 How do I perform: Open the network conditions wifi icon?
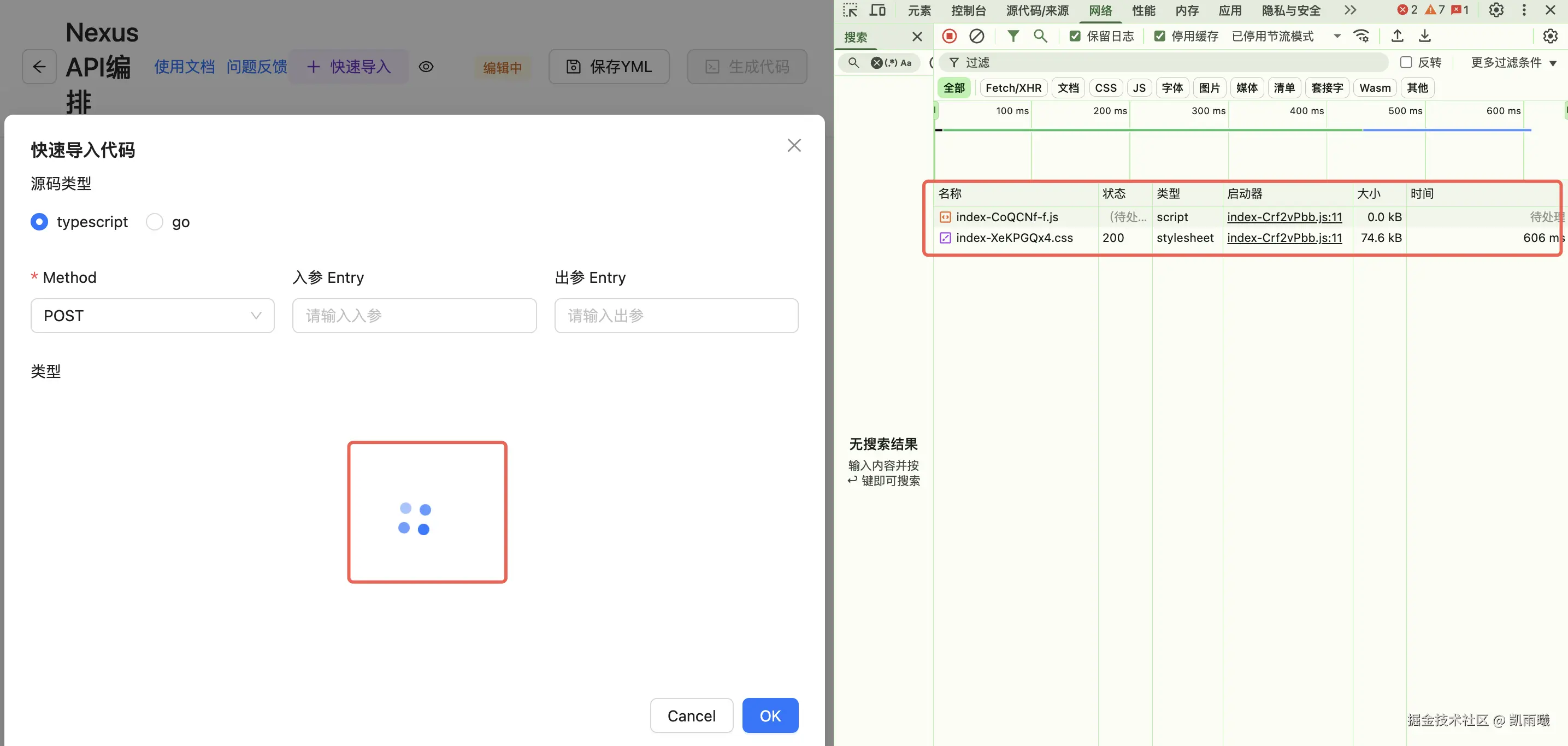pyautogui.click(x=1361, y=36)
